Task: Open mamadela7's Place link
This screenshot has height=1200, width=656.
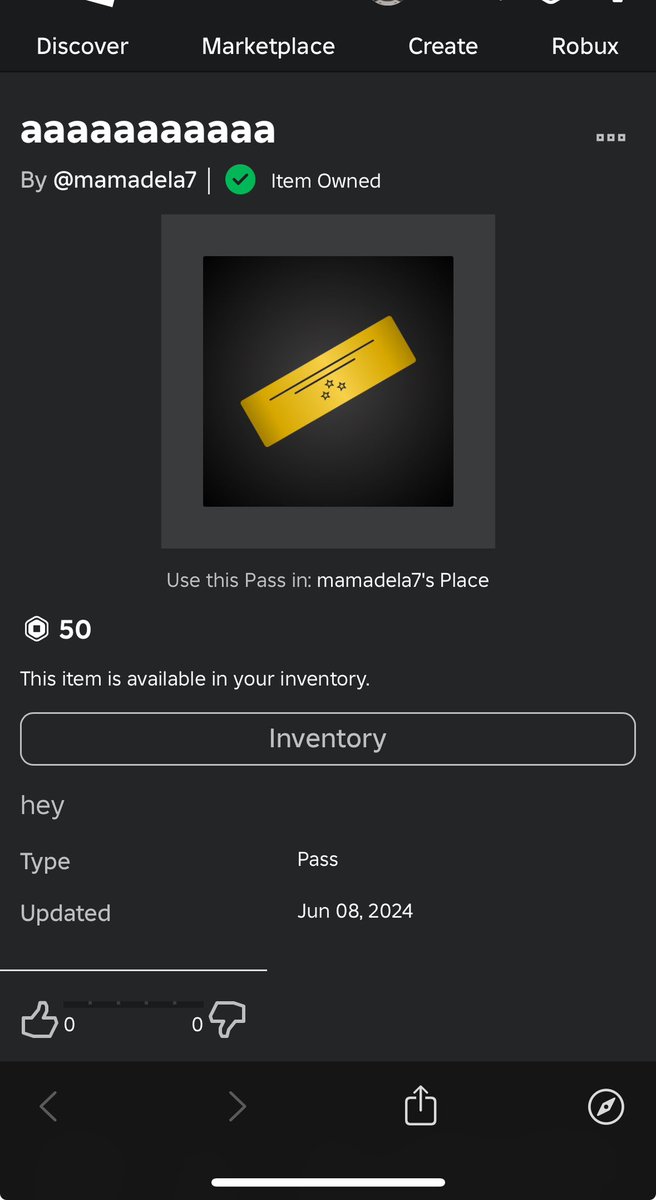Action: click(x=403, y=580)
